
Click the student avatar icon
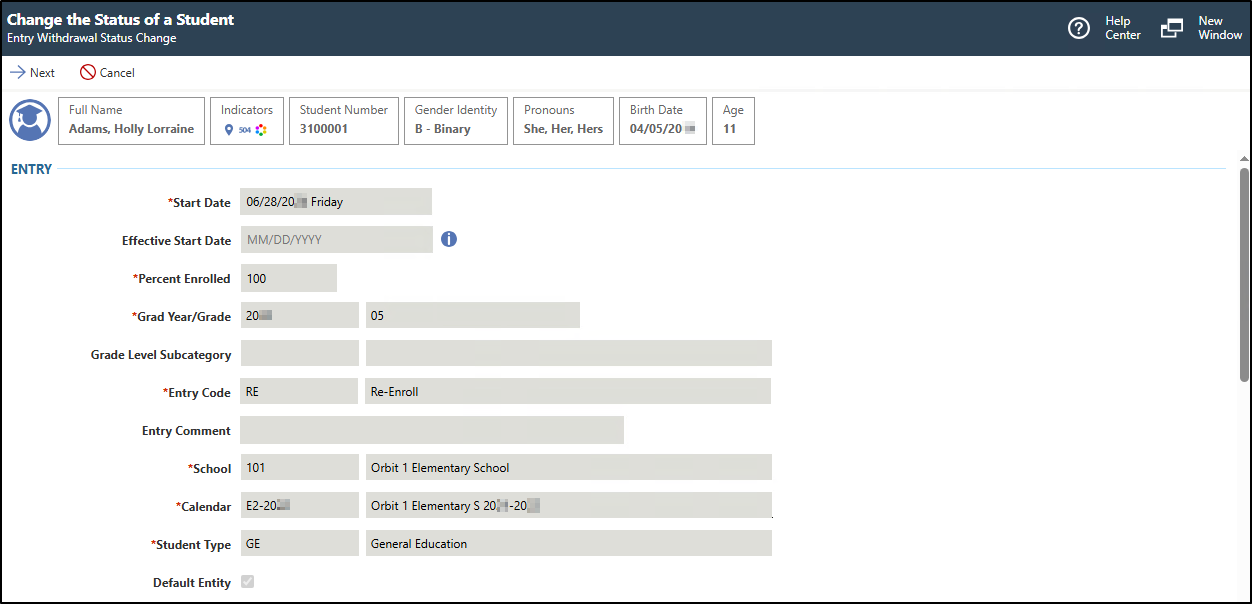tap(29, 120)
